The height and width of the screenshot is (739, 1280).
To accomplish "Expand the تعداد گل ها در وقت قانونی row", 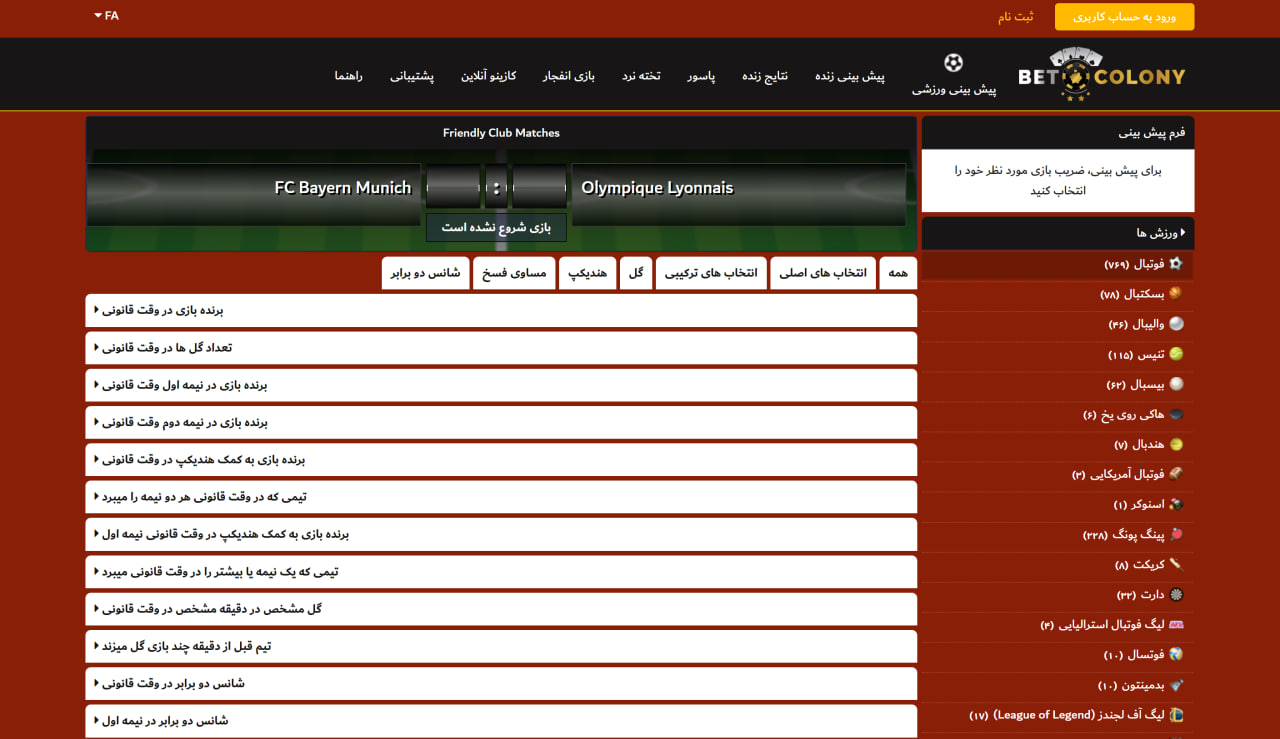I will 501,348.
